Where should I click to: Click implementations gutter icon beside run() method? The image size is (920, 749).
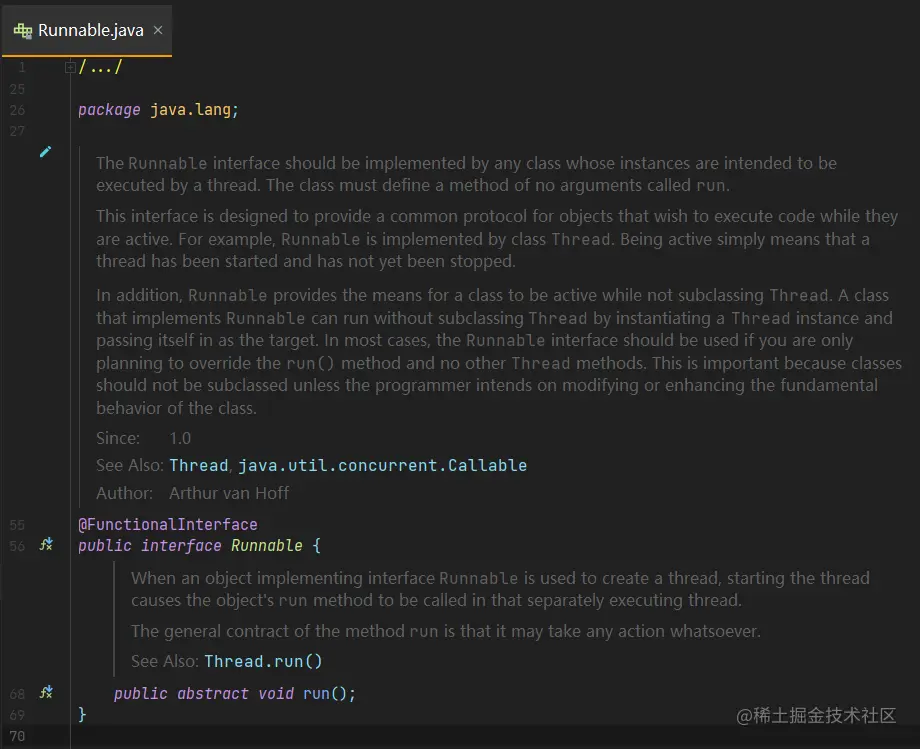pos(46,693)
